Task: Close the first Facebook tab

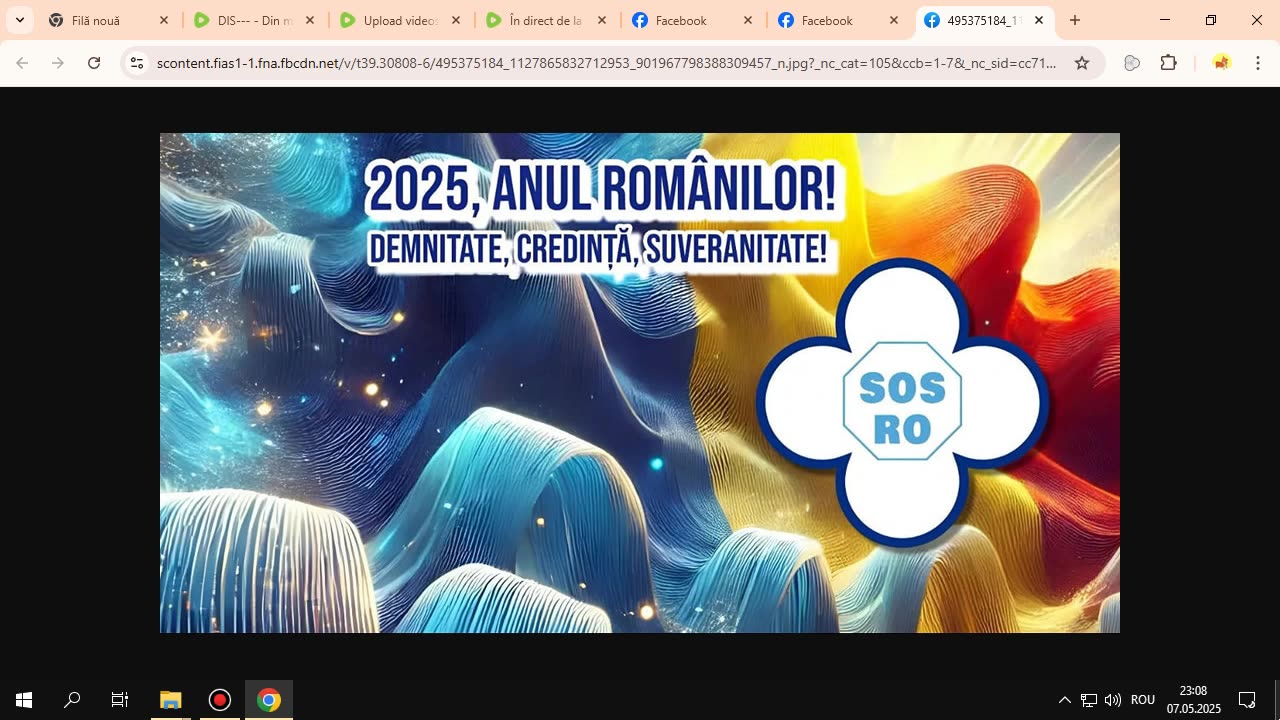Action: [x=748, y=20]
